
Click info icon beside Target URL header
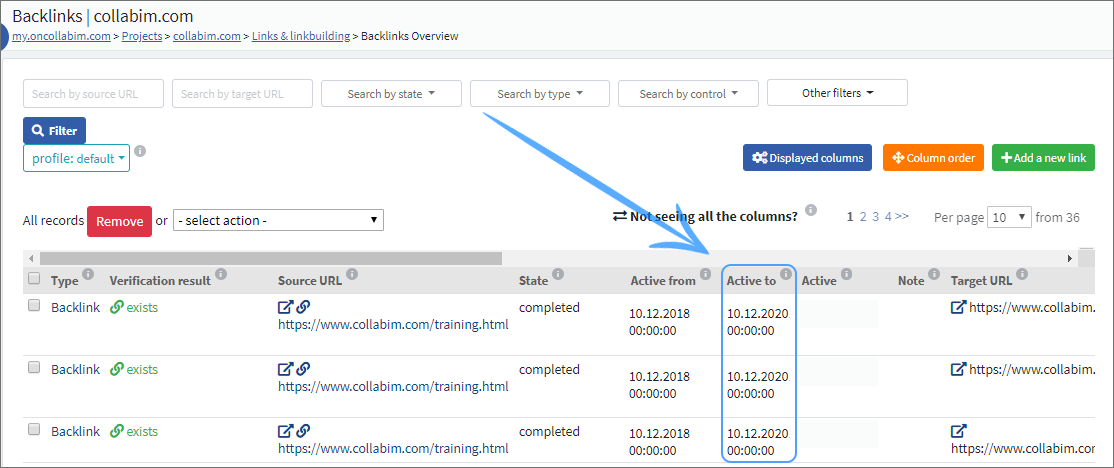1022,273
